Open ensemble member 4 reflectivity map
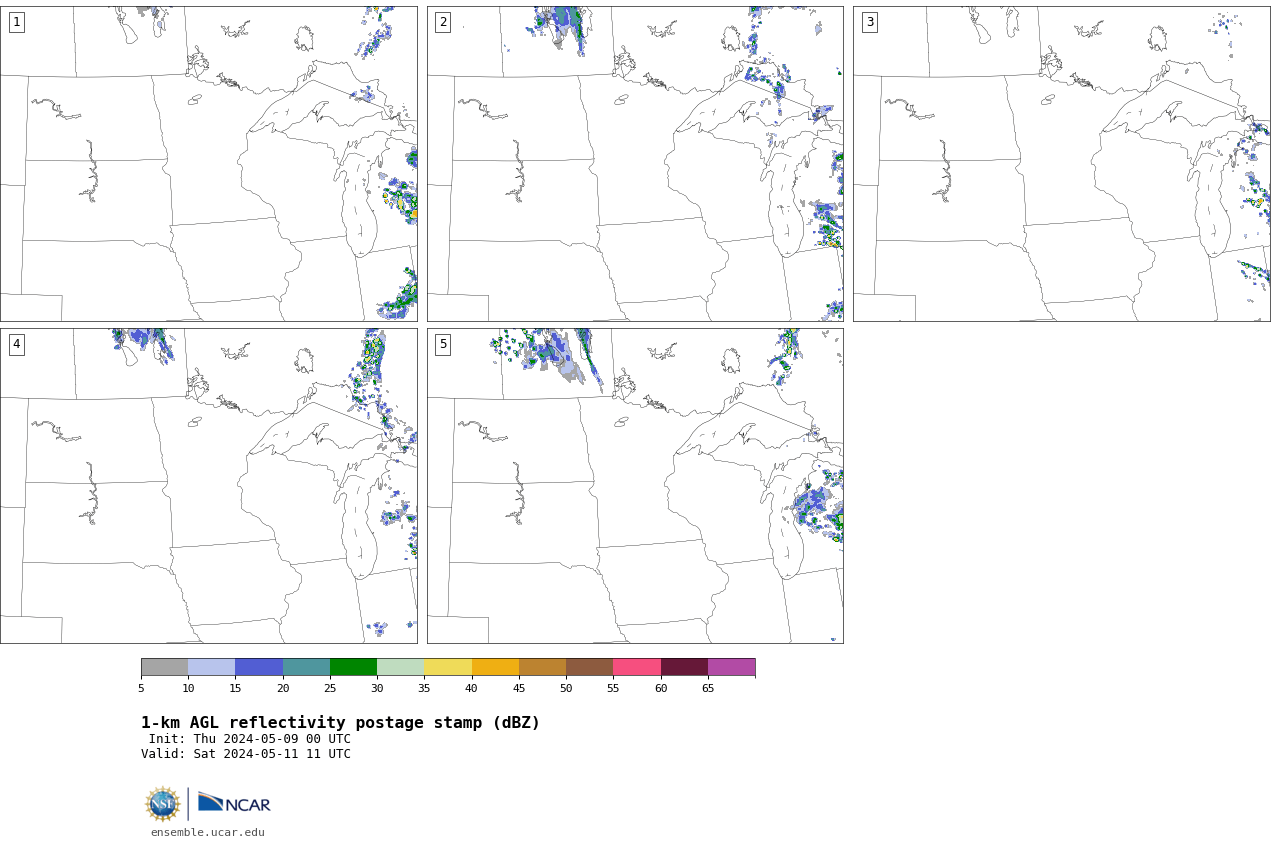 [208, 486]
